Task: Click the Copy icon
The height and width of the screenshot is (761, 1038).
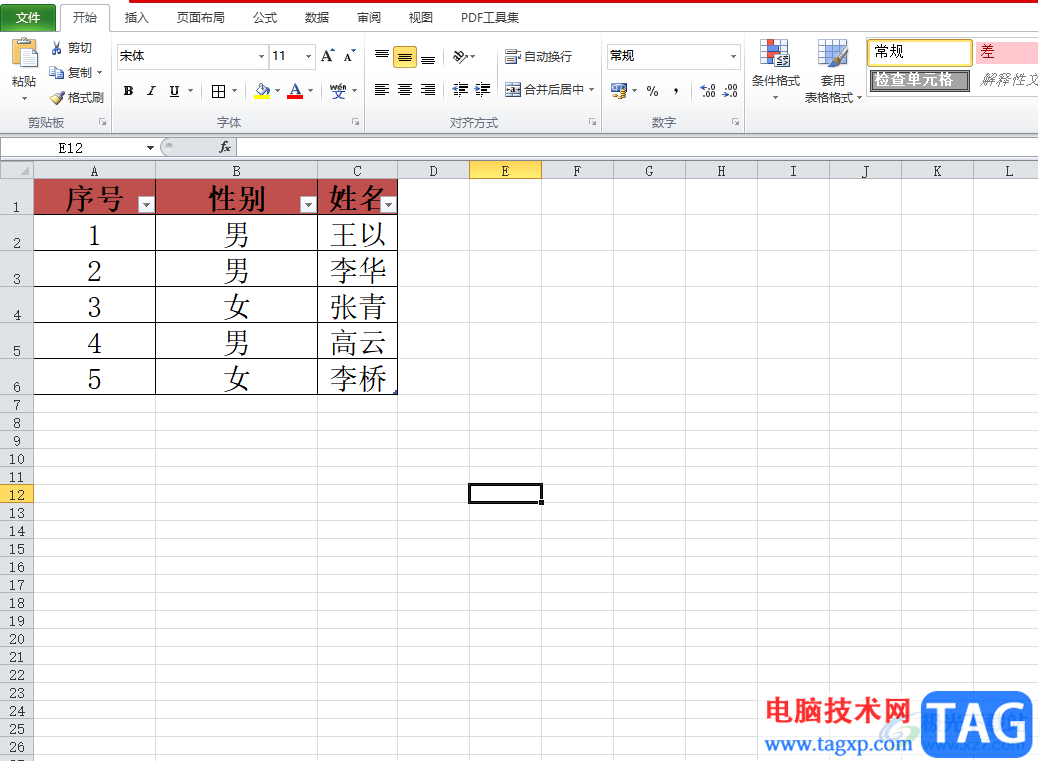Action: tap(57, 72)
